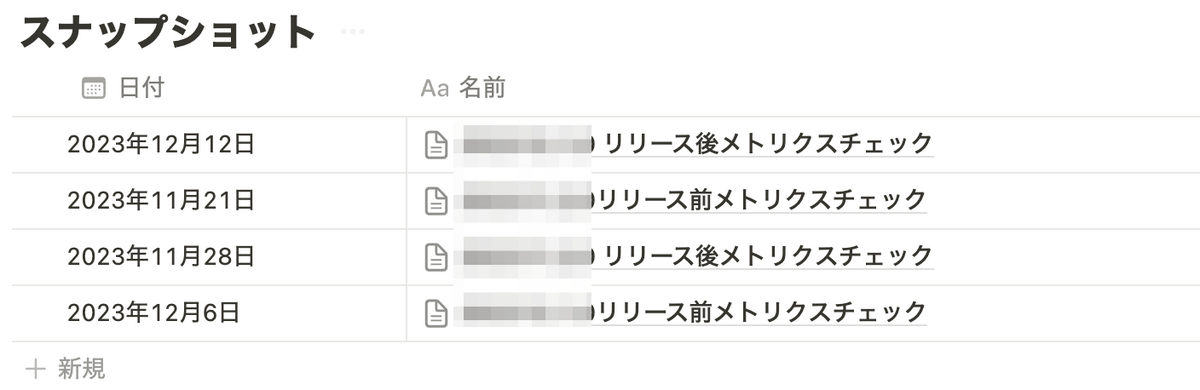Click the plus icon next to 新規
1200x390 pixels.
coord(36,368)
